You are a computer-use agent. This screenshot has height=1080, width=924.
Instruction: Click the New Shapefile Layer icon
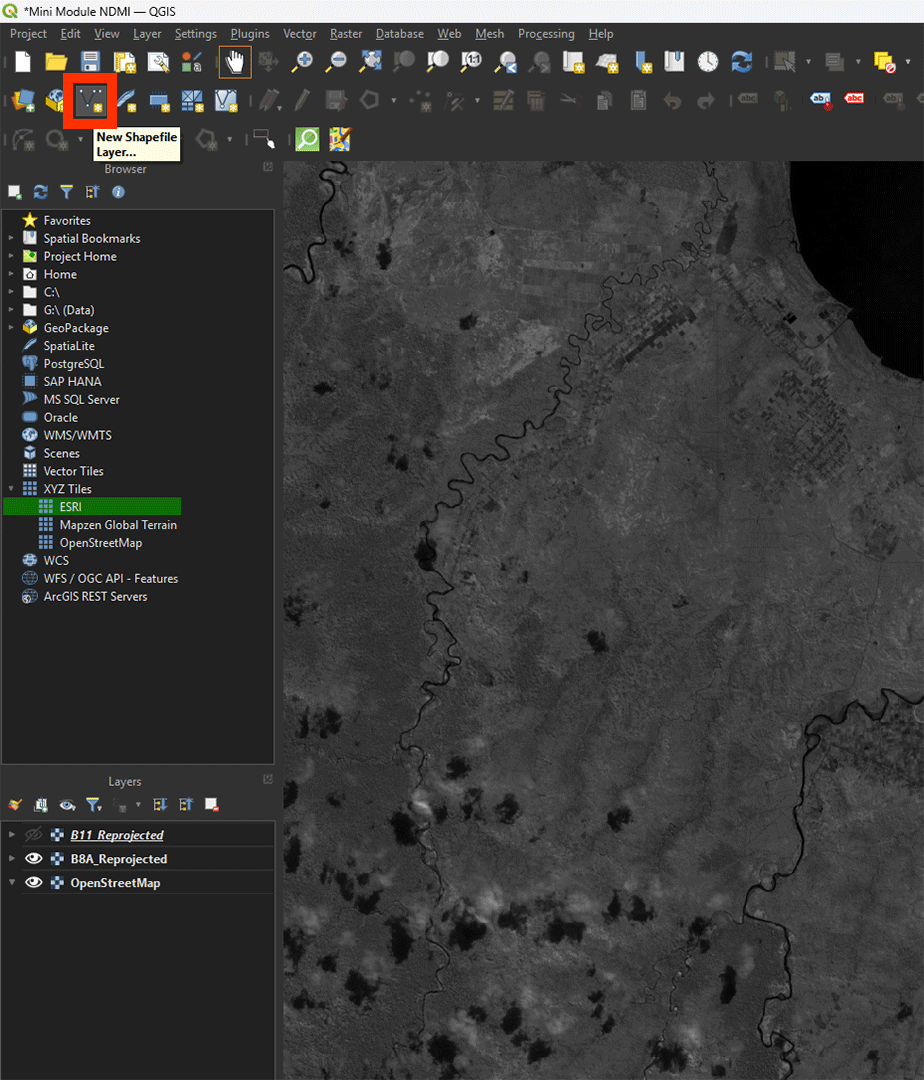click(91, 99)
